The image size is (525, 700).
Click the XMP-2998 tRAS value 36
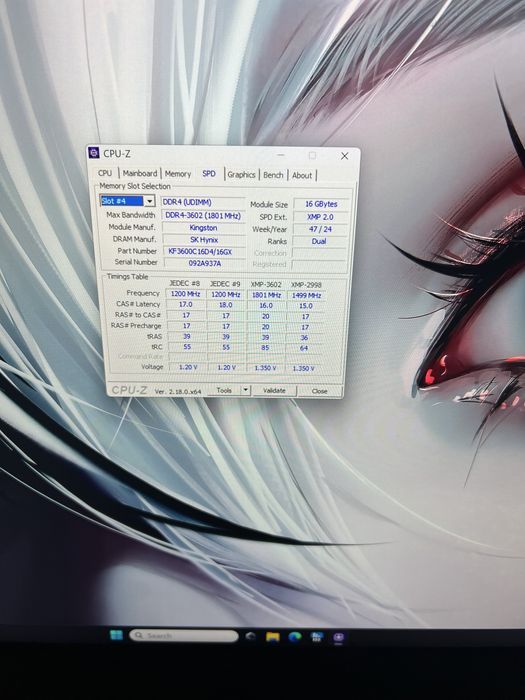tap(304, 338)
